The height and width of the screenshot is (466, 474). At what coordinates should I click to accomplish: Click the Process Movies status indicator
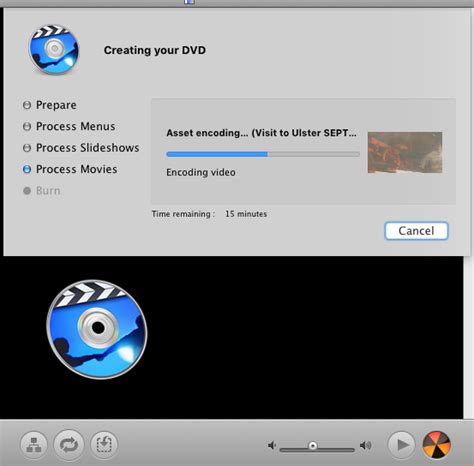click(x=27, y=169)
